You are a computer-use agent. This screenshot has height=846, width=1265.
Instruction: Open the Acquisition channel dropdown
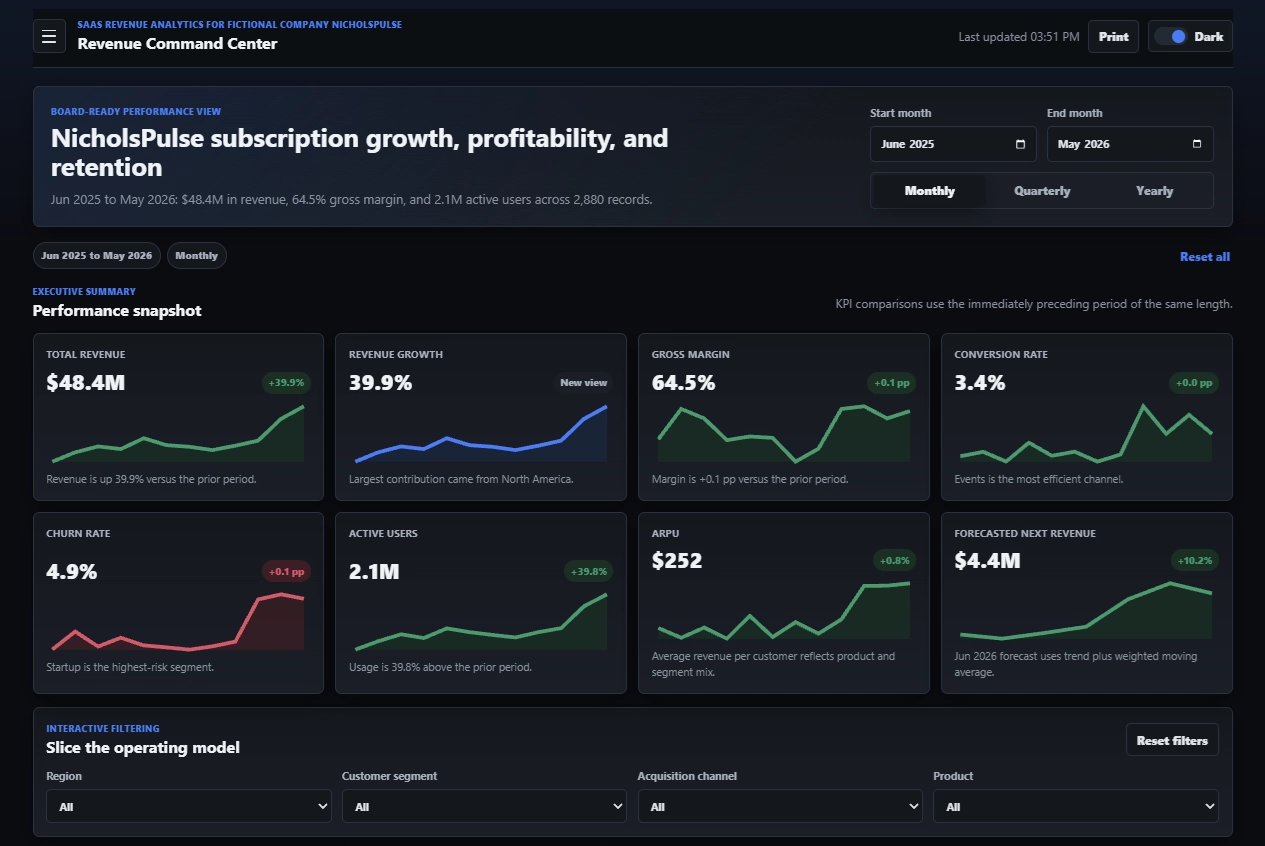tap(780, 806)
